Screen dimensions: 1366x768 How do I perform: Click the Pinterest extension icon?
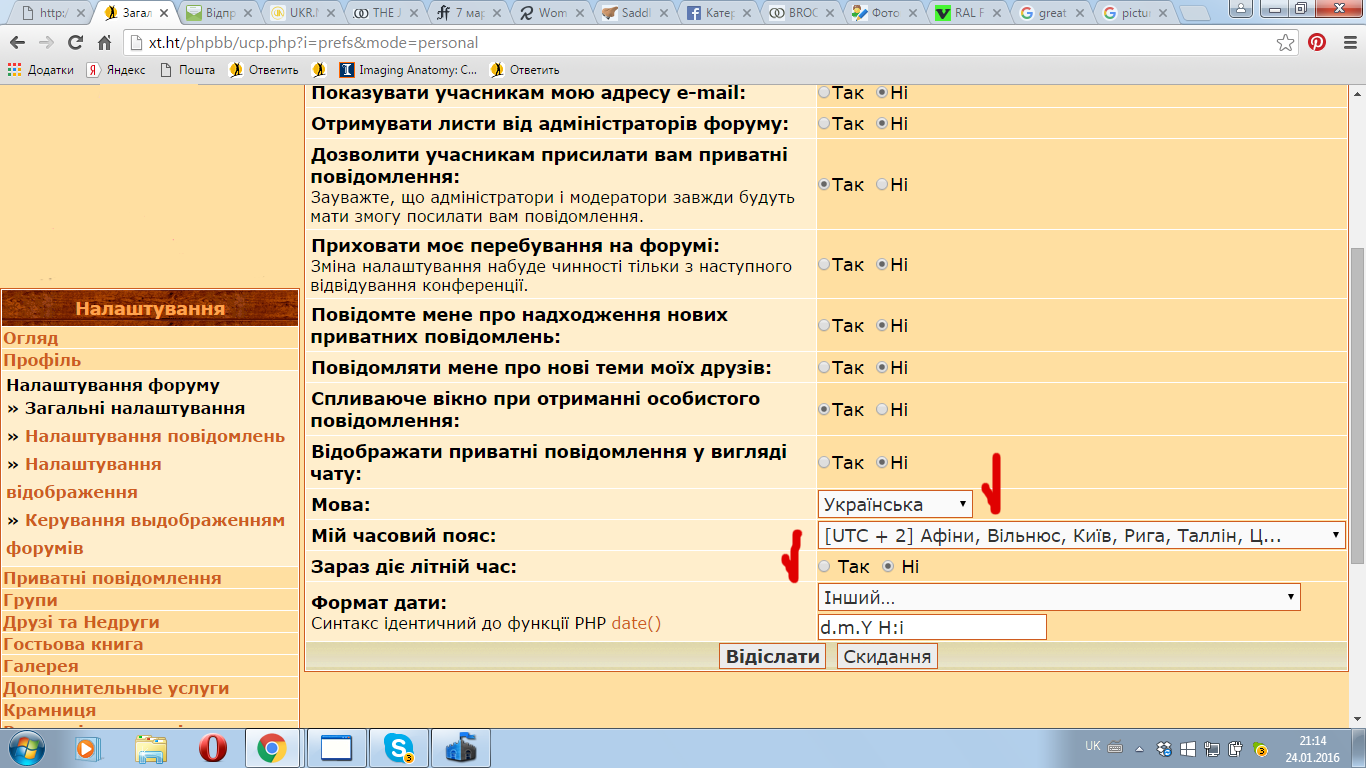pyautogui.click(x=1317, y=43)
